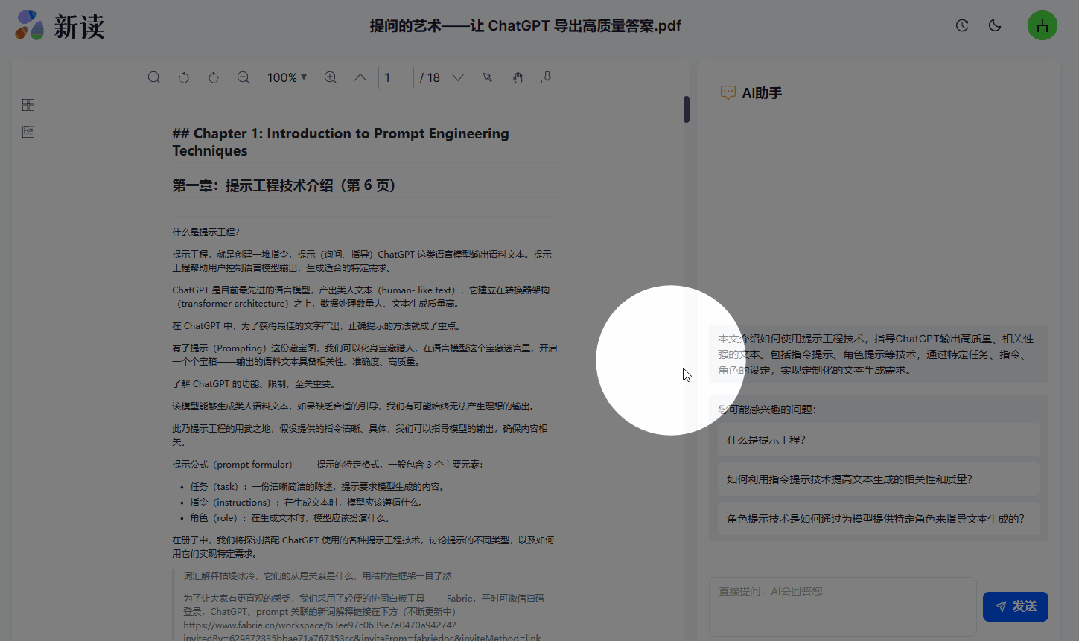Image resolution: width=1079 pixels, height=641 pixels.
Task: Rotate the page counterclockwise
Action: coord(184,77)
